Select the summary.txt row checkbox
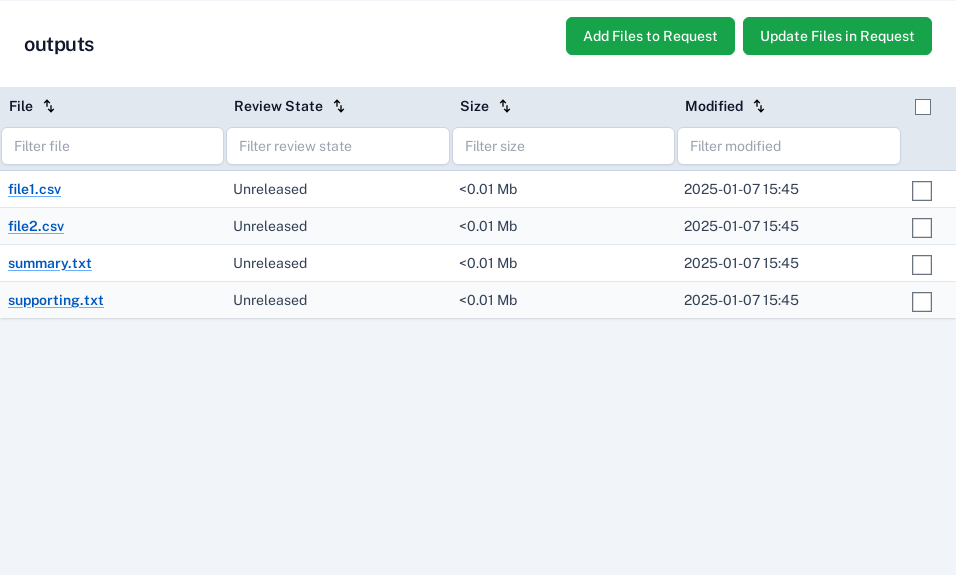956x575 pixels. pos(921,265)
